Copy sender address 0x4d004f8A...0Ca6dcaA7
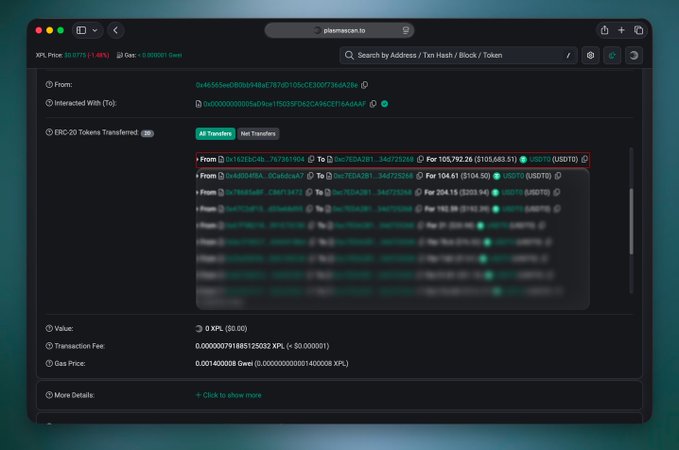Screen dimensions: 679x450 coord(310,176)
